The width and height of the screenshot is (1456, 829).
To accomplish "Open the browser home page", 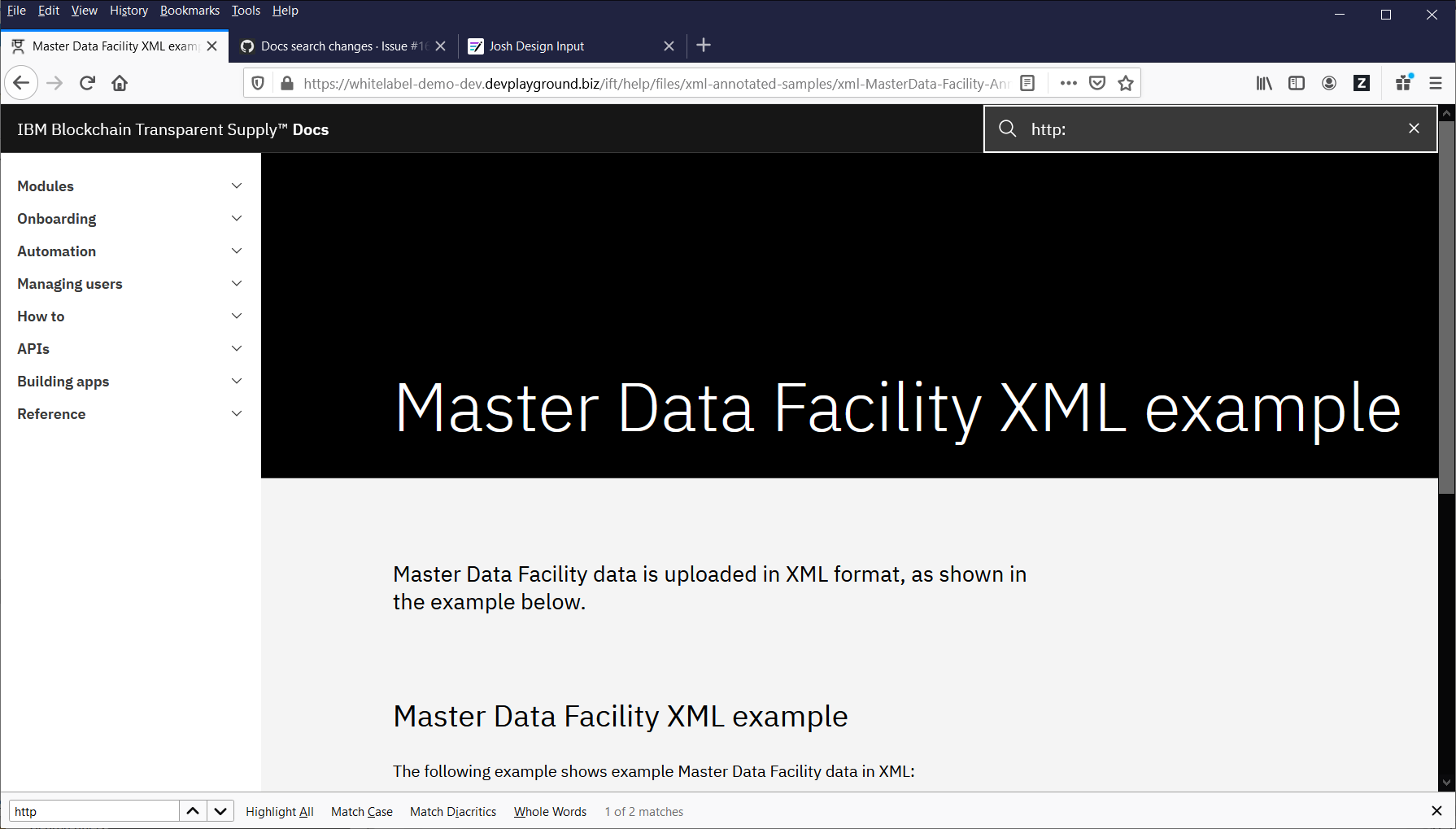I will 120,83.
